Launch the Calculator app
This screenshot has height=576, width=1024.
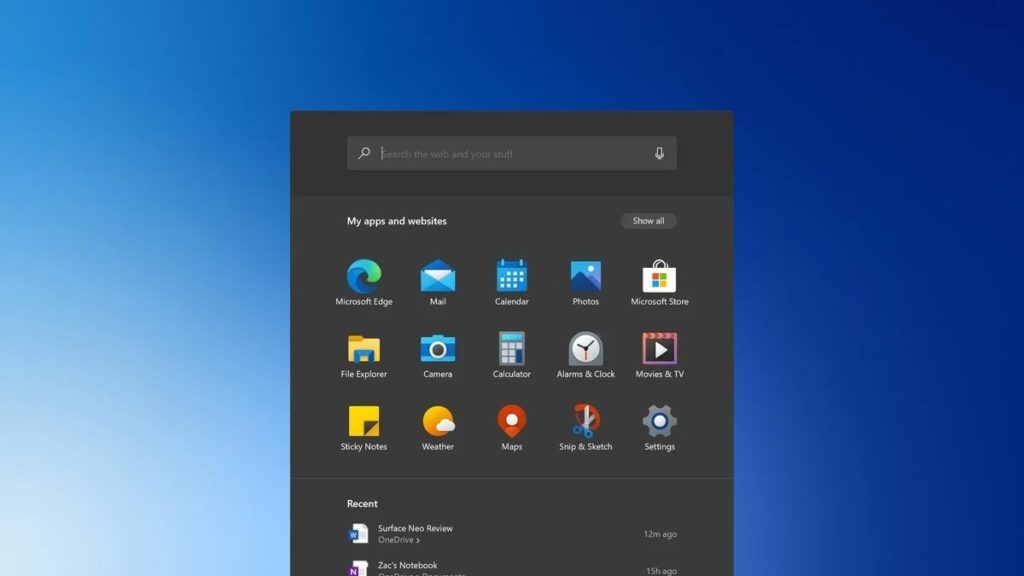pyautogui.click(x=511, y=351)
